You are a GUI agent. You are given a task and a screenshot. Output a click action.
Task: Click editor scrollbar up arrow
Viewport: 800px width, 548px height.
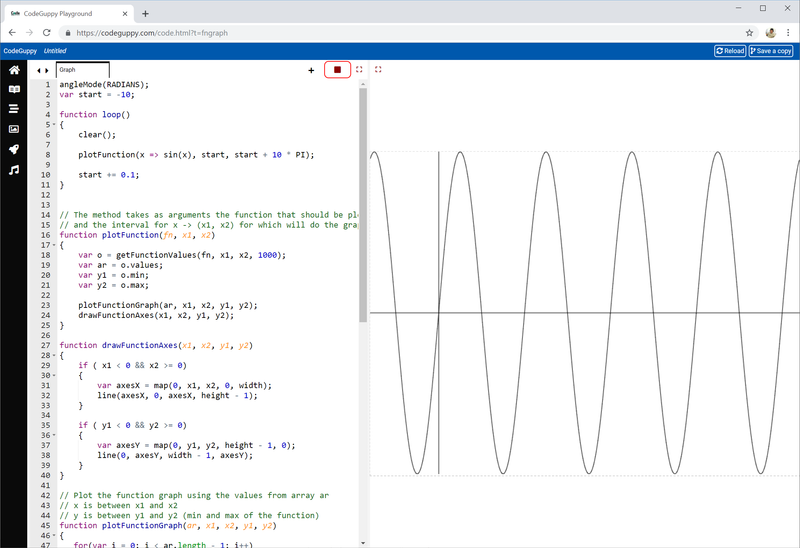(x=363, y=84)
